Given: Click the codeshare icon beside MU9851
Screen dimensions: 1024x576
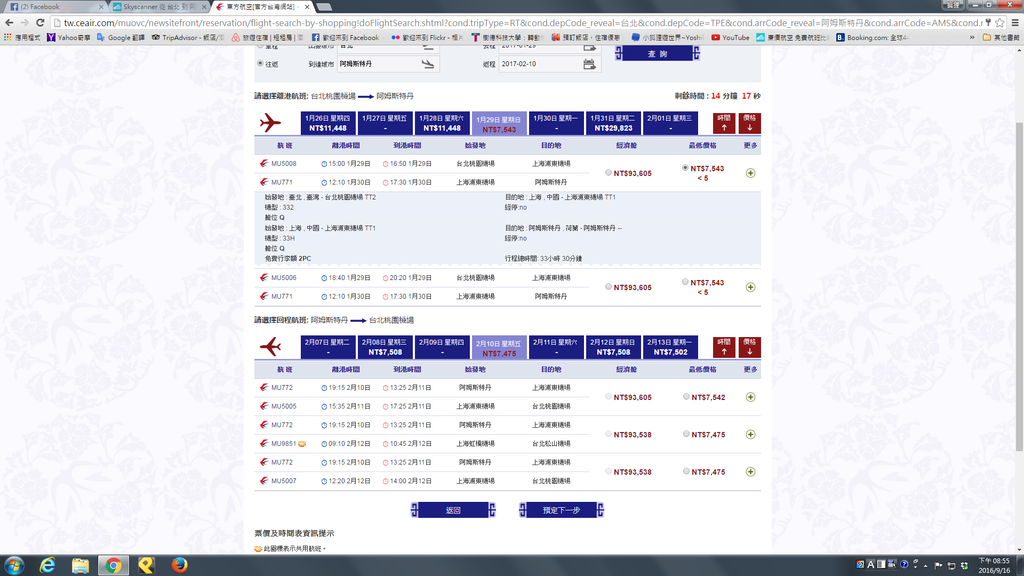Looking at the screenshot, I should click(302, 443).
